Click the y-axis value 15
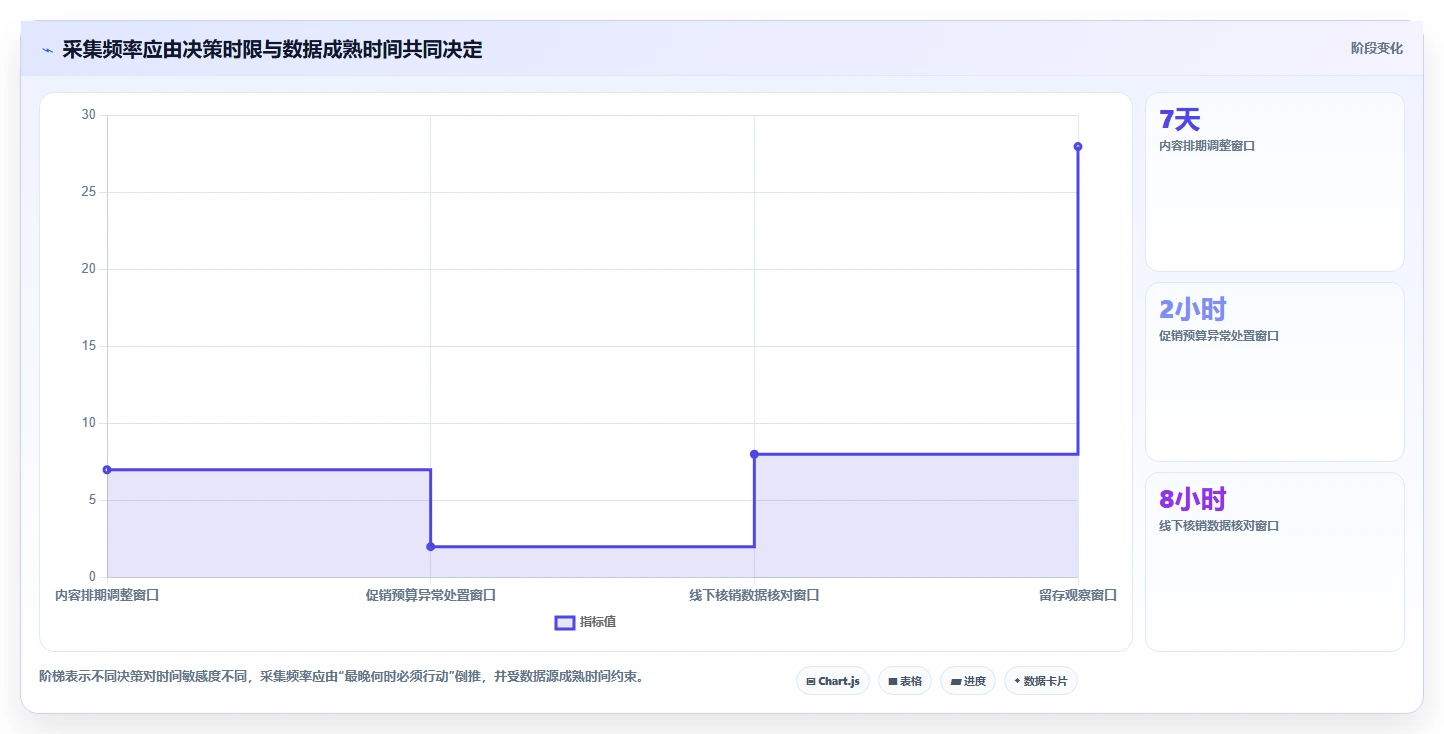The width and height of the screenshot is (1444, 734). 89,346
